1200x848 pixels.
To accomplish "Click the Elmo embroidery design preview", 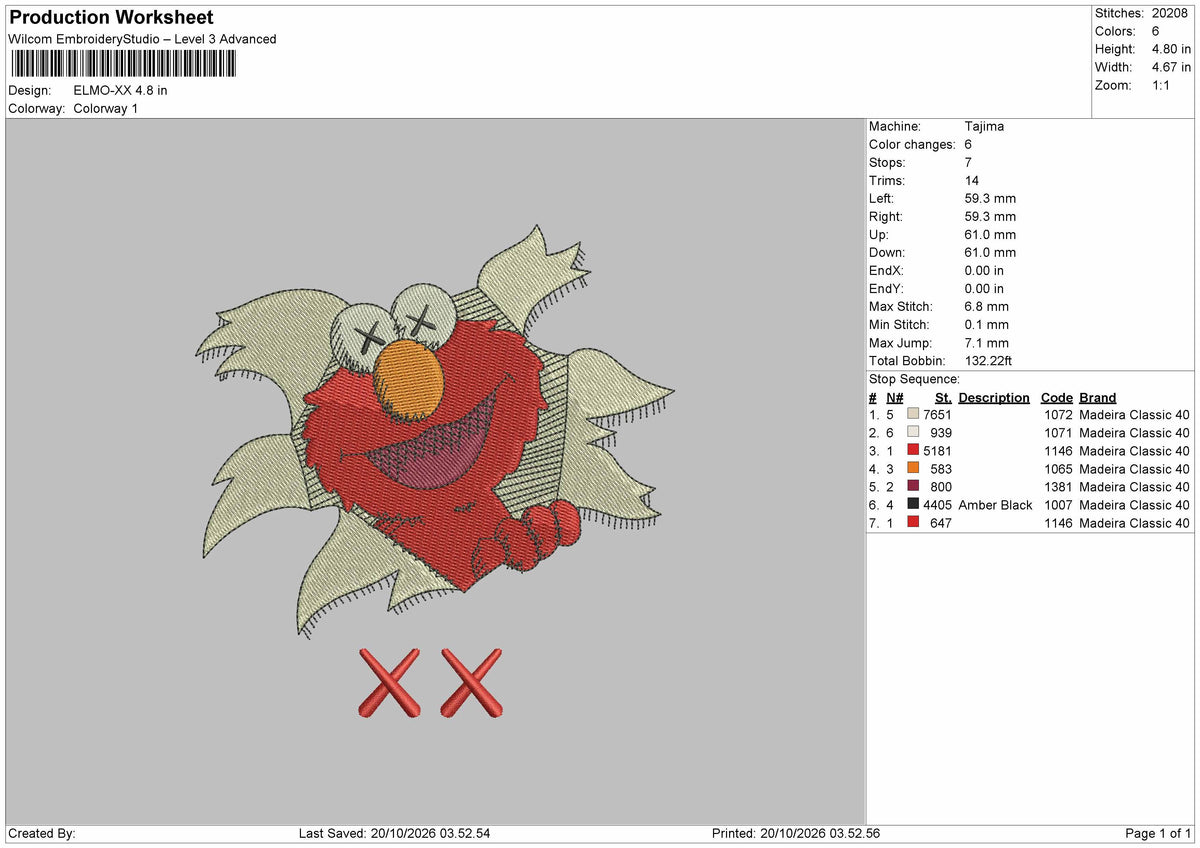I will click(435, 430).
